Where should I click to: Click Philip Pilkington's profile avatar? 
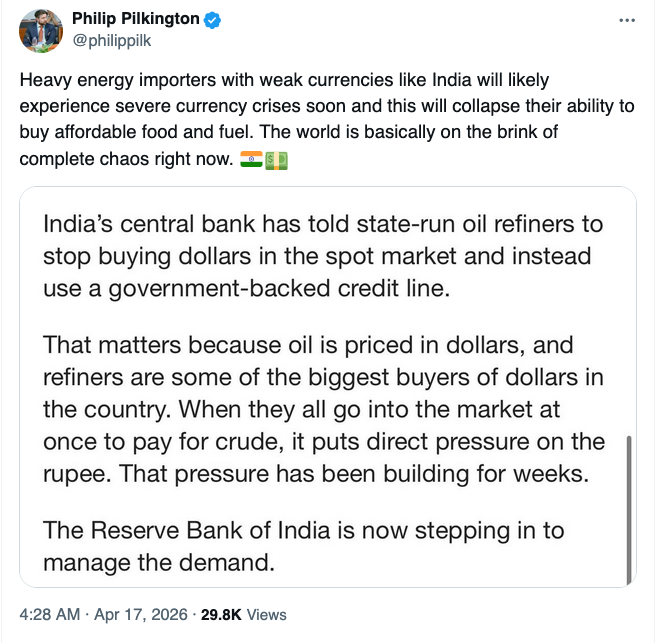tap(41, 33)
